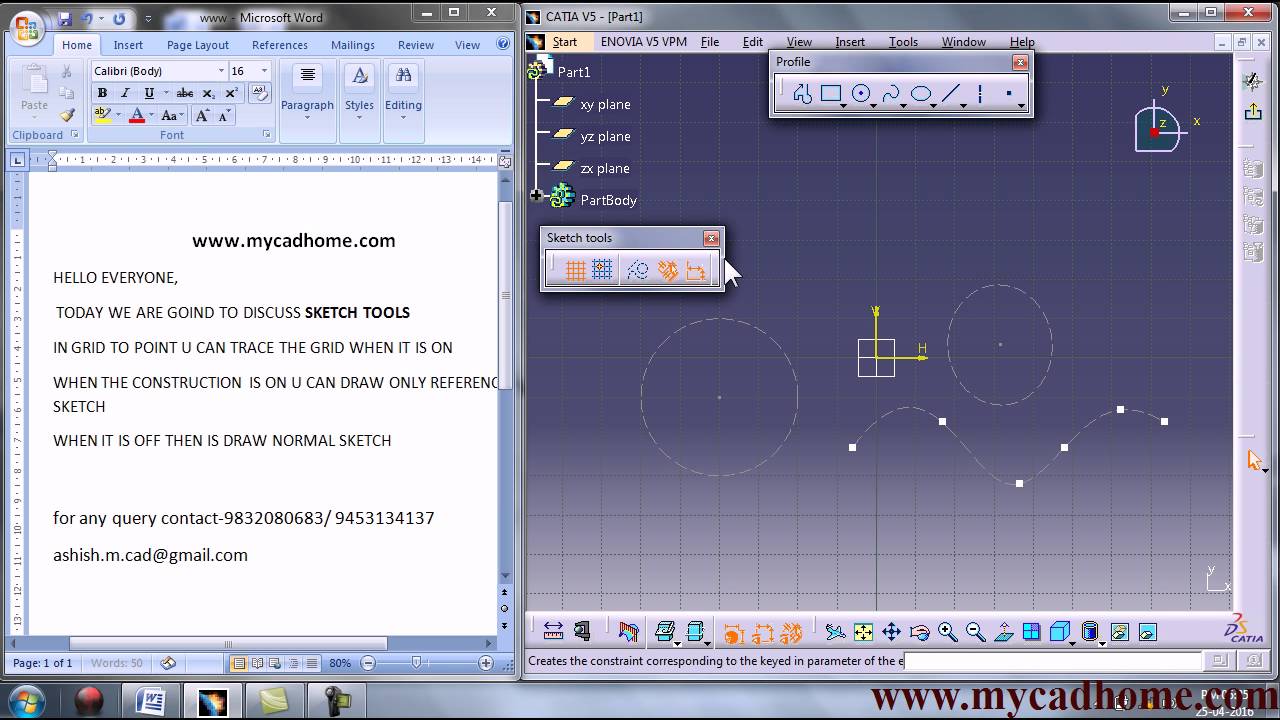Open font size 16 dropdown
1280x720 pixels.
tap(264, 71)
